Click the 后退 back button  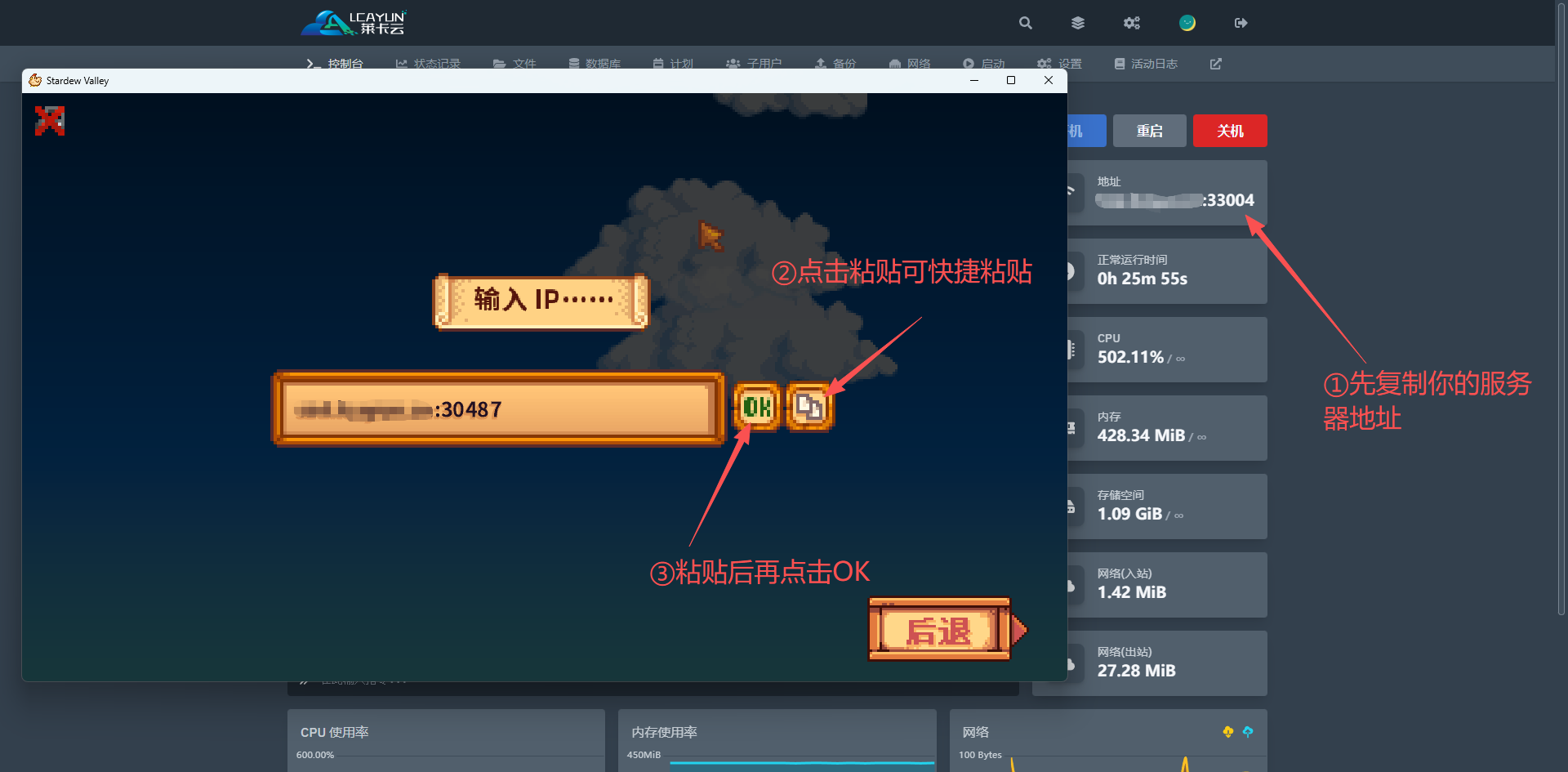coord(939,630)
